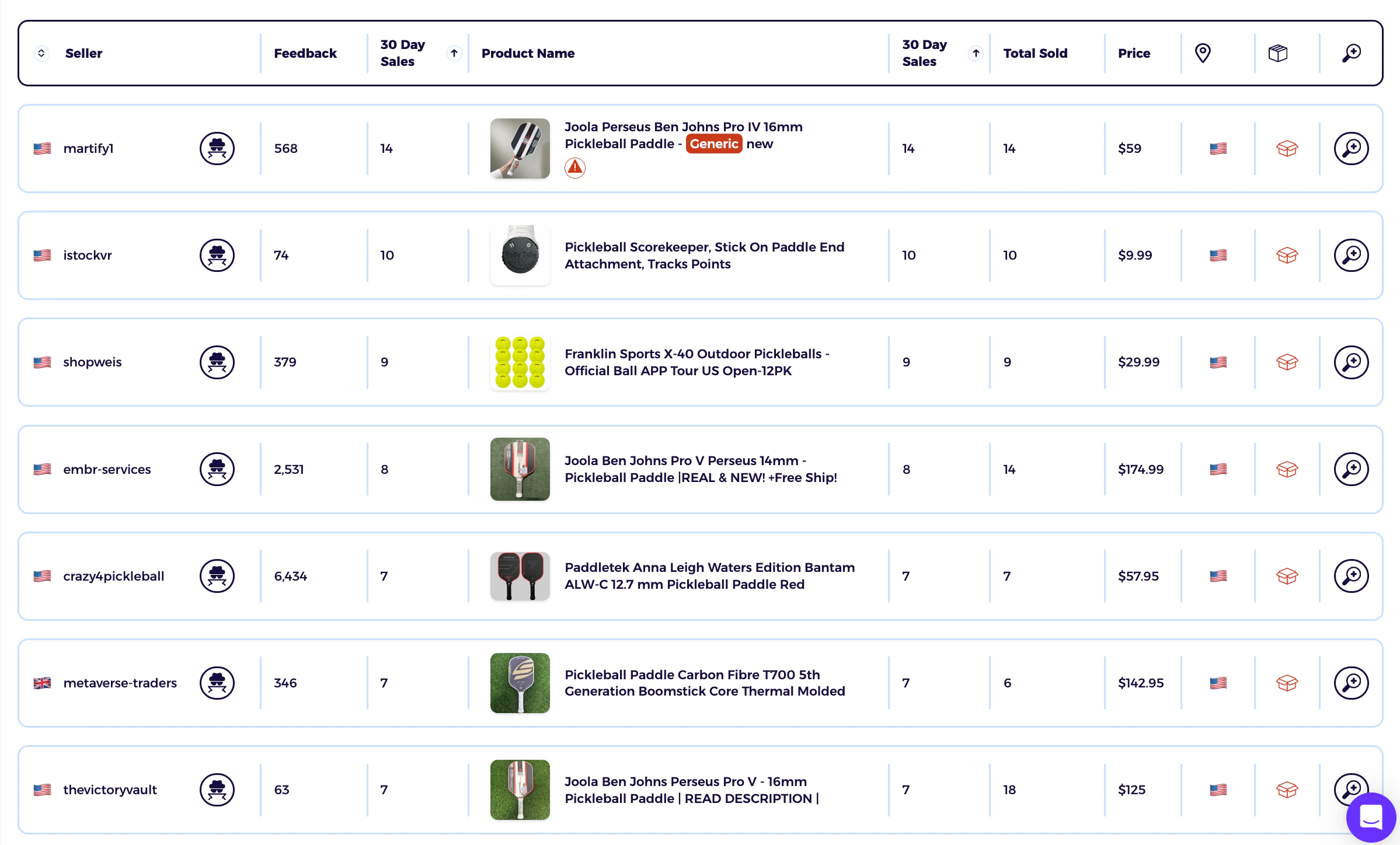
Task: Click total sold 18 in thevictoryvault row
Action: (x=1009, y=790)
